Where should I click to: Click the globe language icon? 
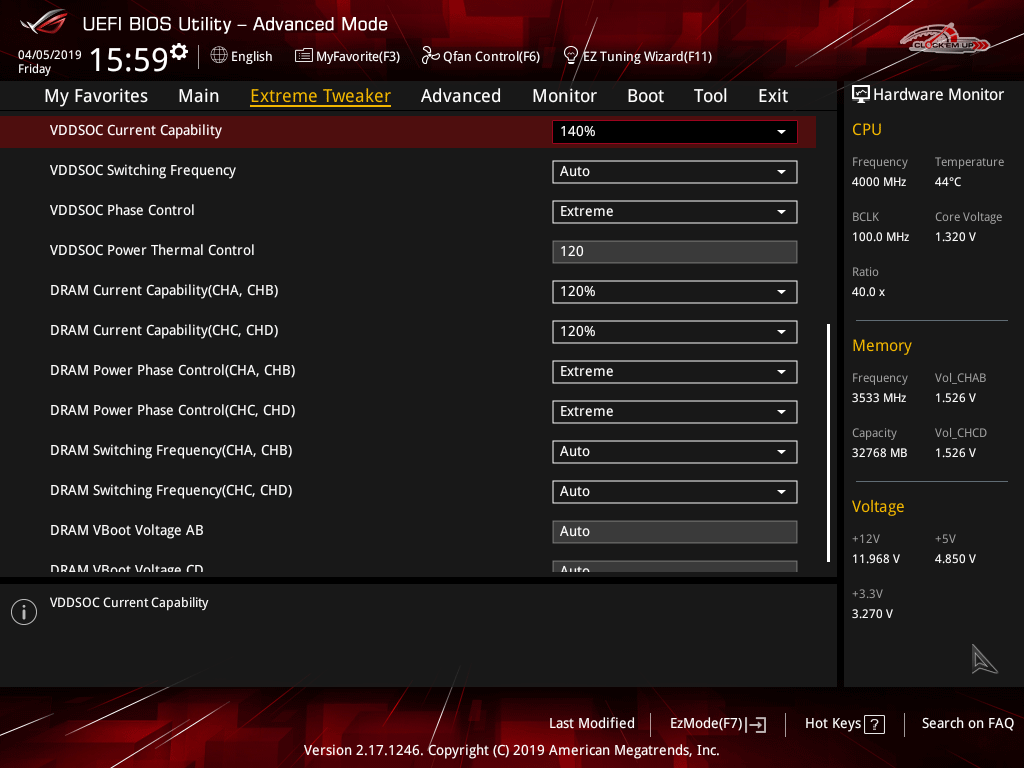coord(218,56)
